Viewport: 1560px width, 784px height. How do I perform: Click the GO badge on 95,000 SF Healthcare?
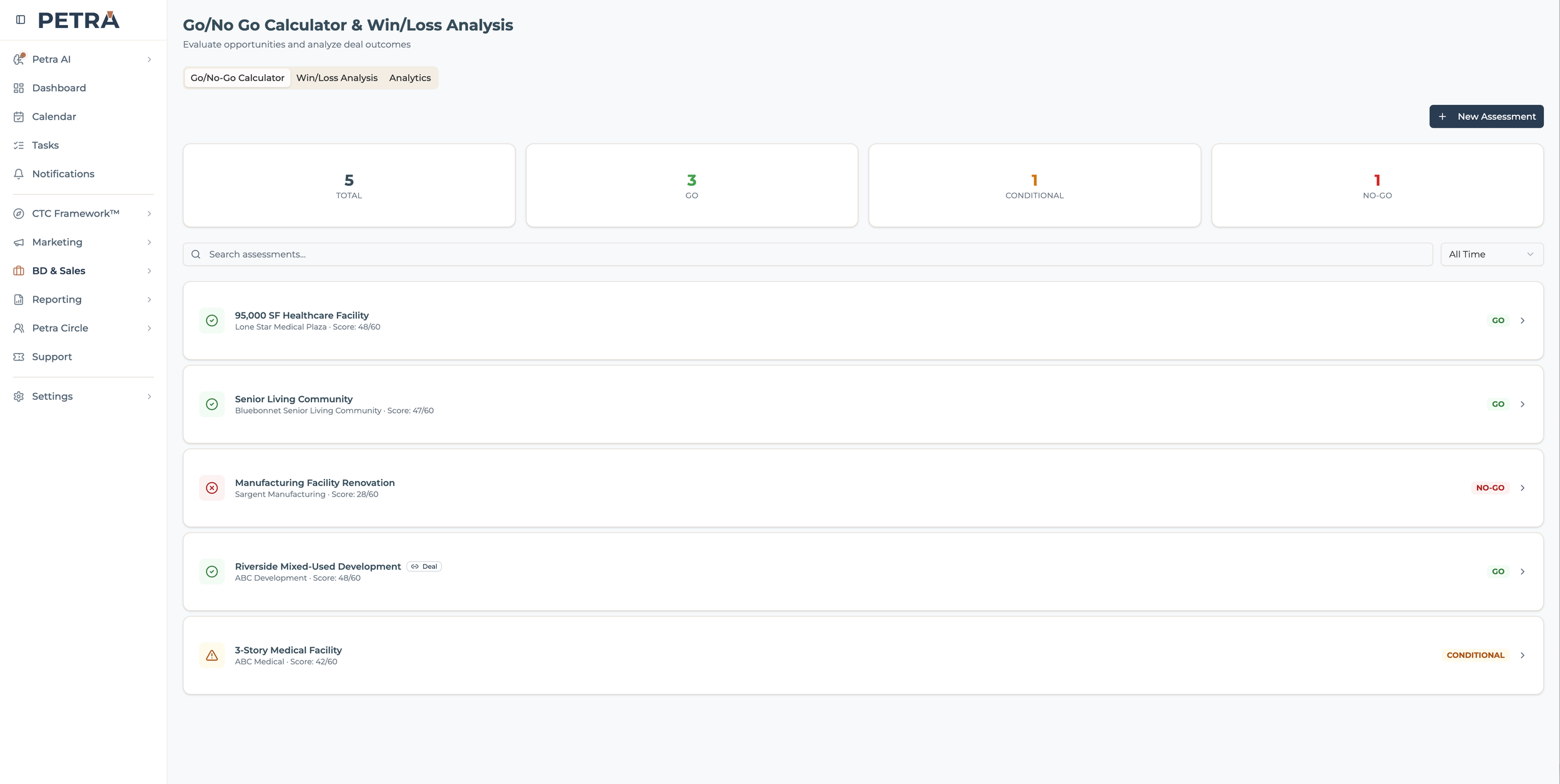[1498, 321]
